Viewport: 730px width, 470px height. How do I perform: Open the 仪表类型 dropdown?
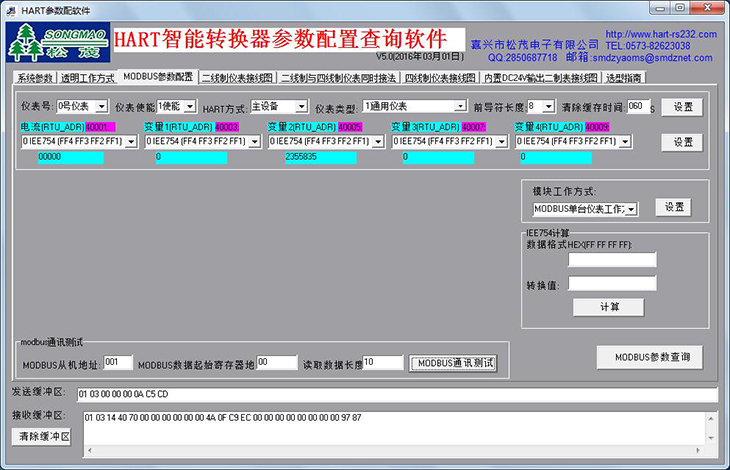pos(461,106)
